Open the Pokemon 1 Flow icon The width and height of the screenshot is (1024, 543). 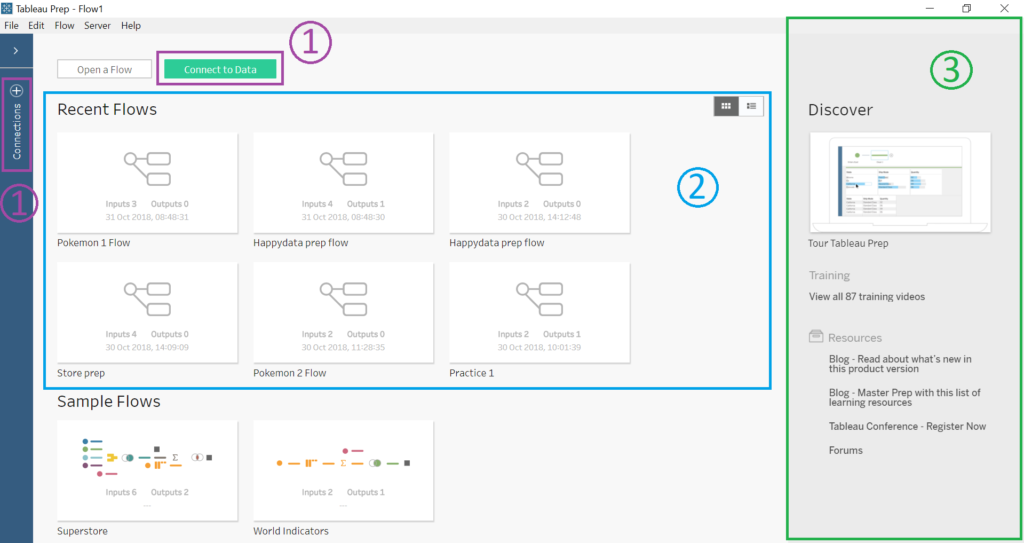coord(147,169)
